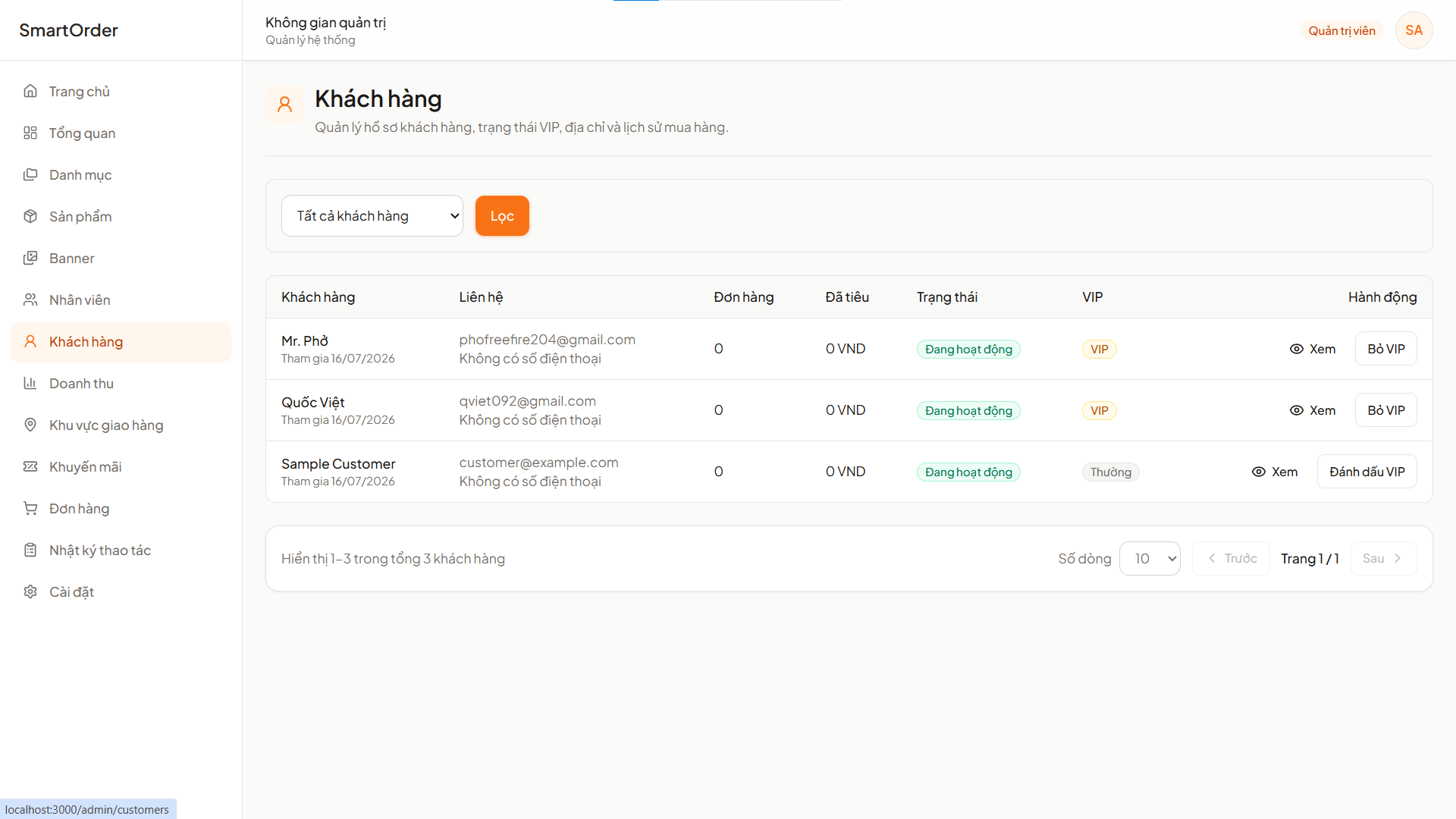Screen dimensions: 1456x819
Task: Open the Doanh thu chart icon
Action: click(x=30, y=383)
